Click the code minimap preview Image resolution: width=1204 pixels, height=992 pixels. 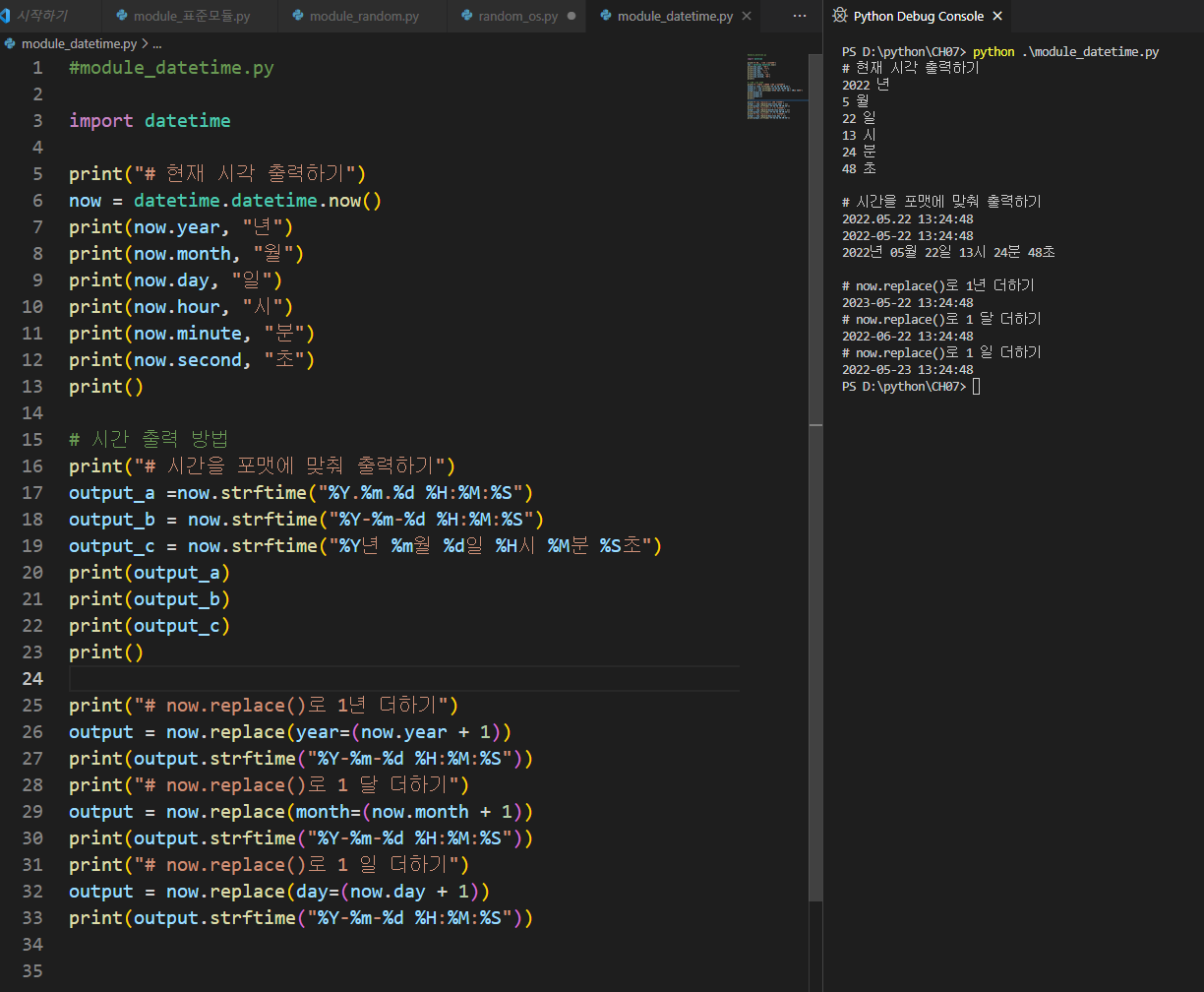(775, 87)
